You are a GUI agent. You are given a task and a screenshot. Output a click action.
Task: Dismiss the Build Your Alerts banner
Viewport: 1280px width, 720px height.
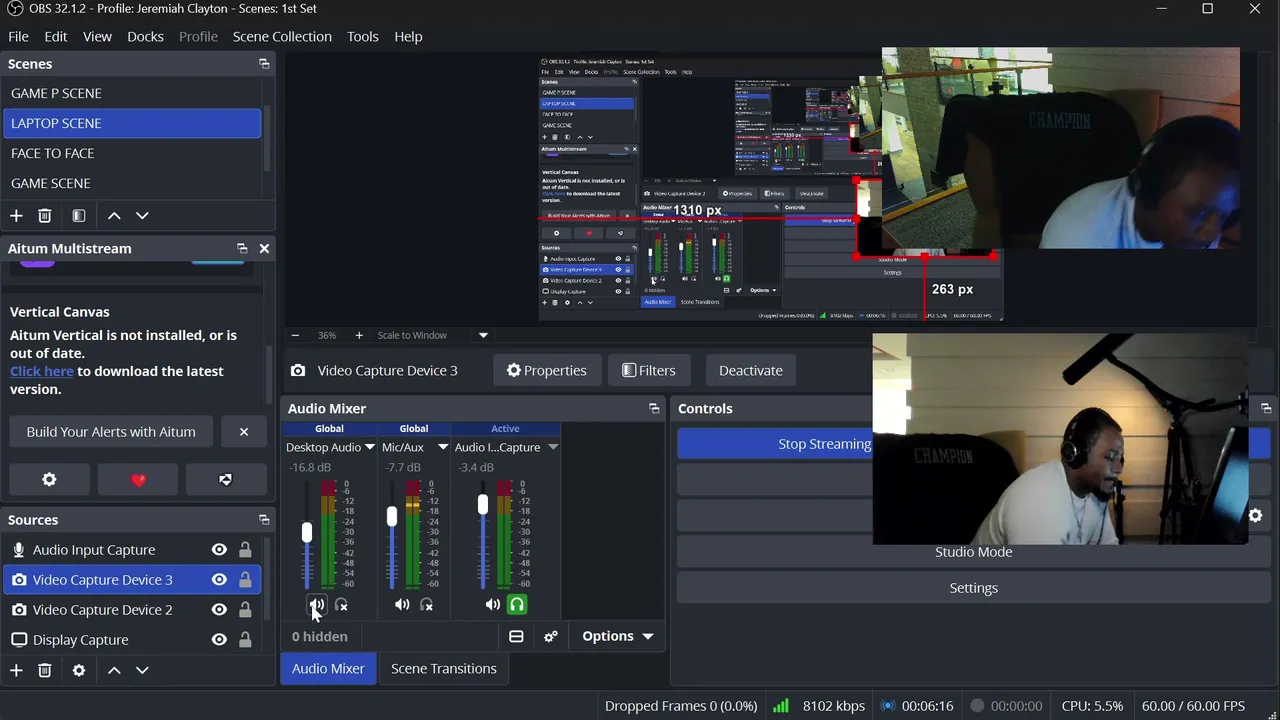(243, 431)
